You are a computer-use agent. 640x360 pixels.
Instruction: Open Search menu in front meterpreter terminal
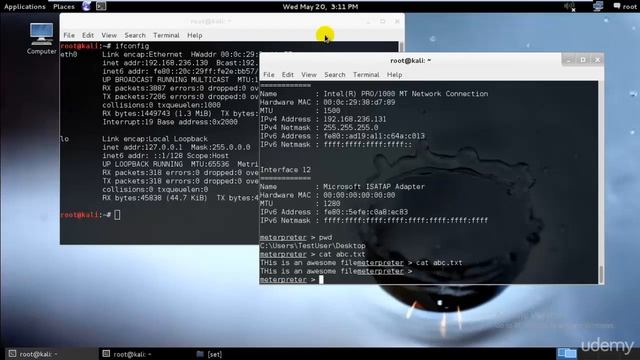coord(335,75)
